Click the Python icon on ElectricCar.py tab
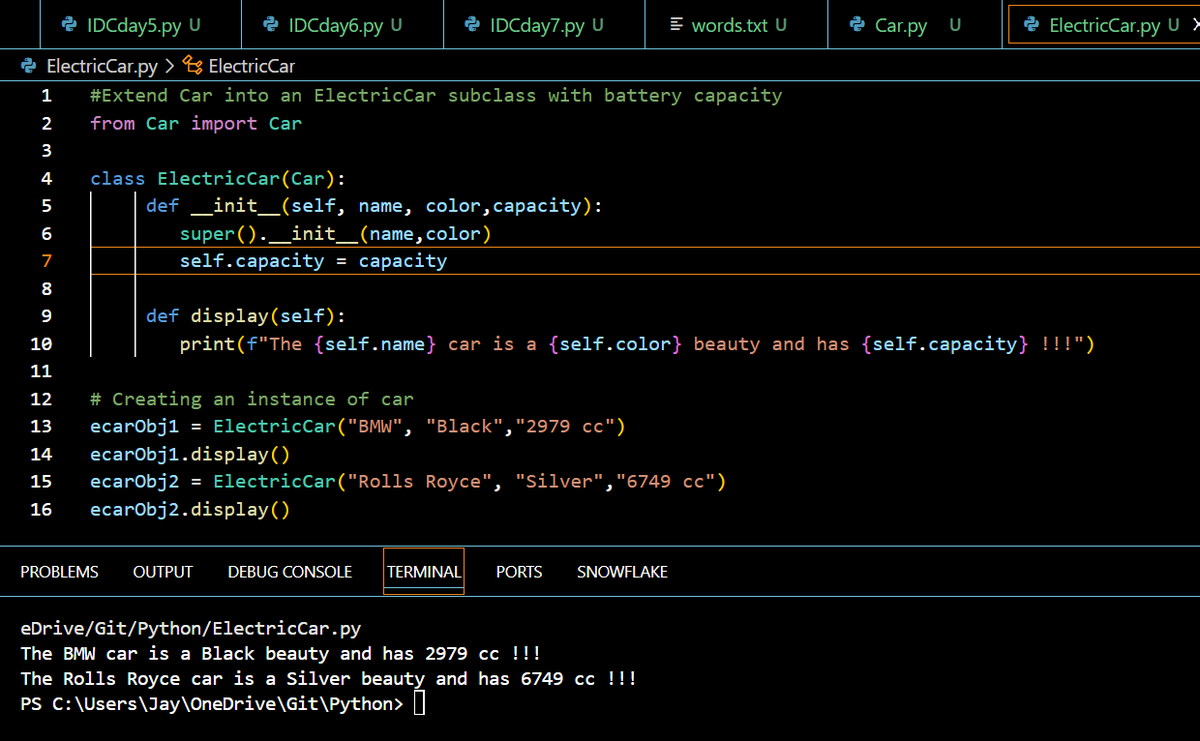The image size is (1200, 741). 1031,25
